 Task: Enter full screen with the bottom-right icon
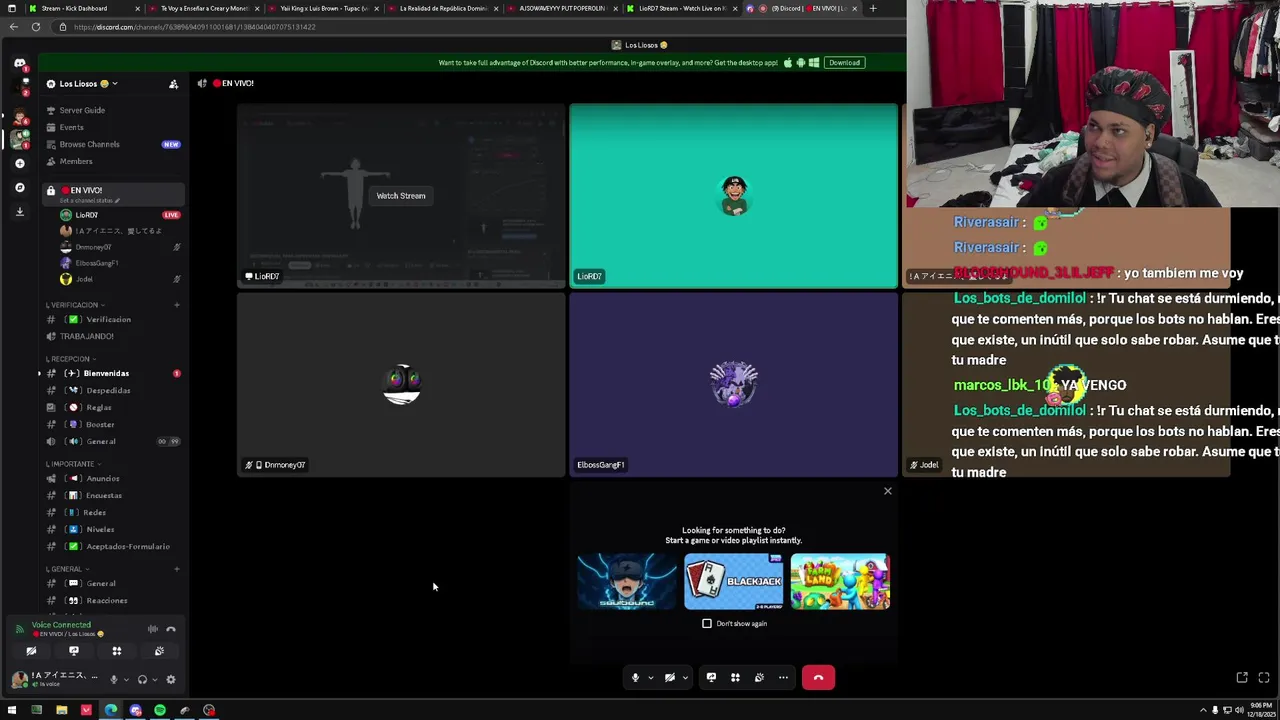click(x=1263, y=678)
